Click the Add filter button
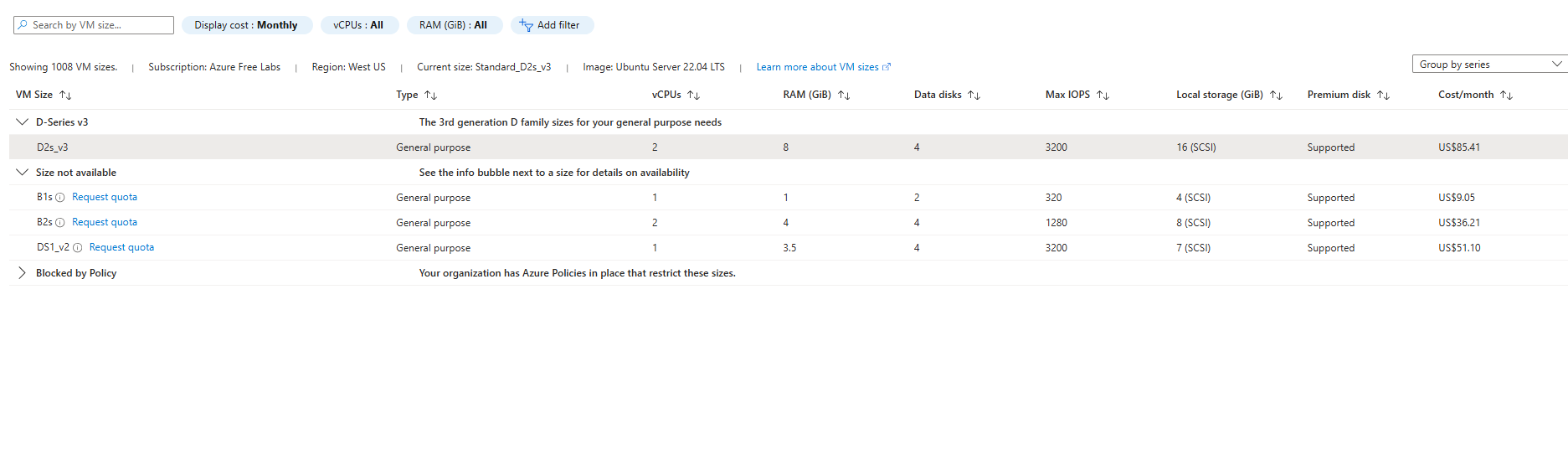This screenshot has width=1568, height=460. pos(551,25)
